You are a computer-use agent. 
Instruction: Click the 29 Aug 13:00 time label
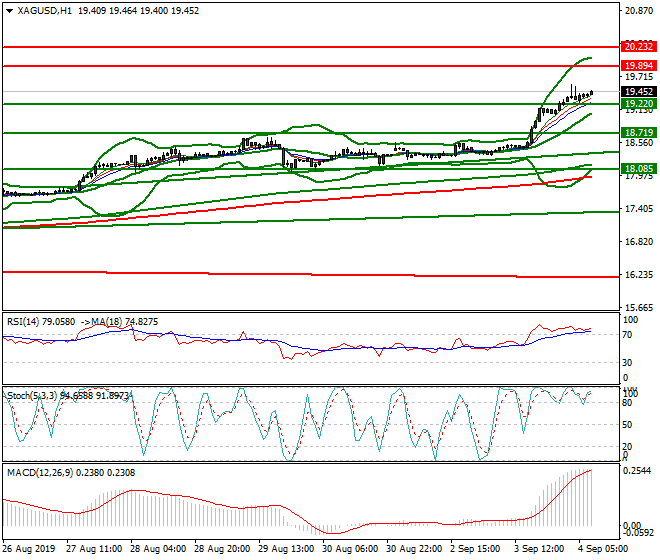[x=286, y=549]
